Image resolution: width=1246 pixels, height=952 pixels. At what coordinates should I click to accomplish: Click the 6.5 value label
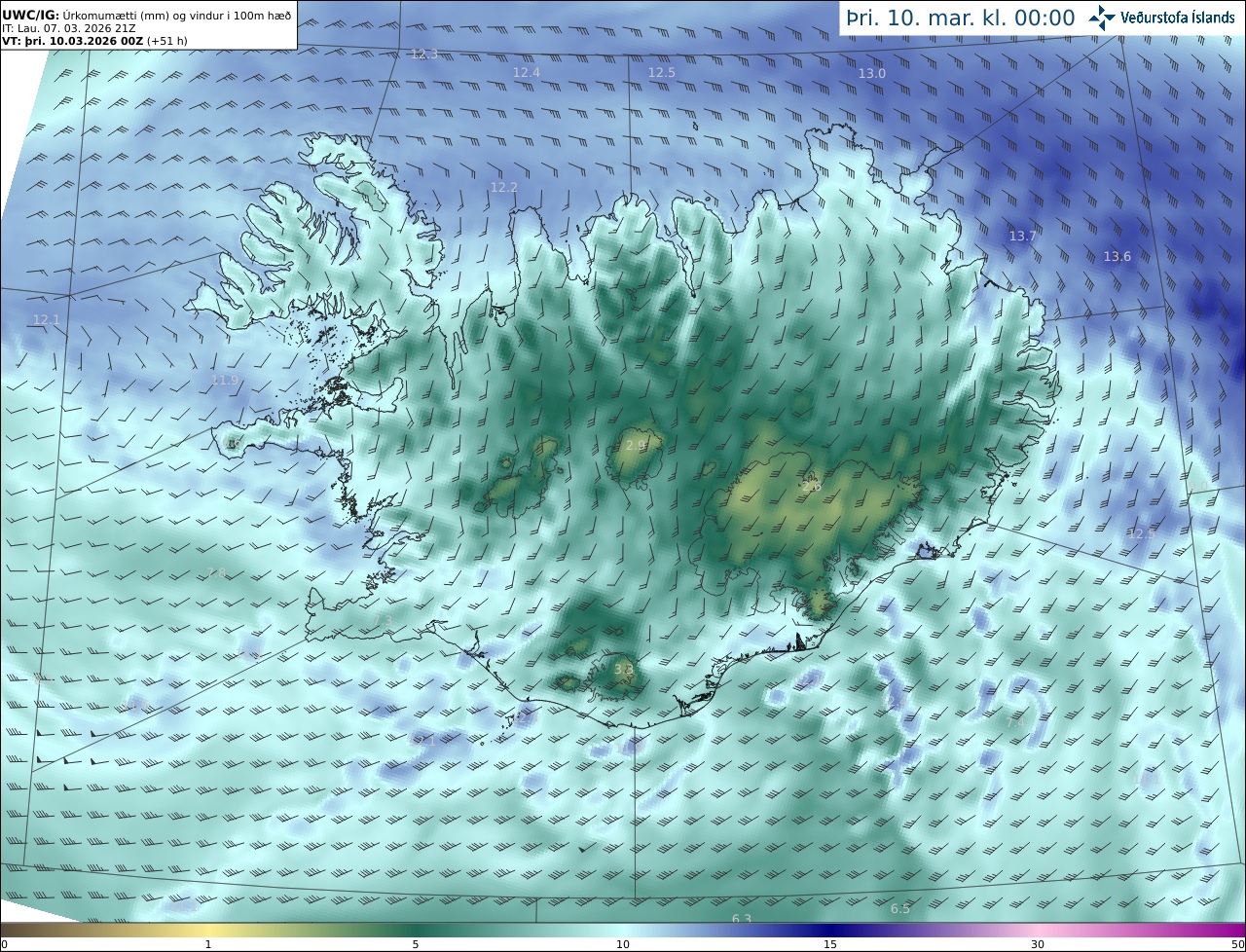tap(900, 908)
